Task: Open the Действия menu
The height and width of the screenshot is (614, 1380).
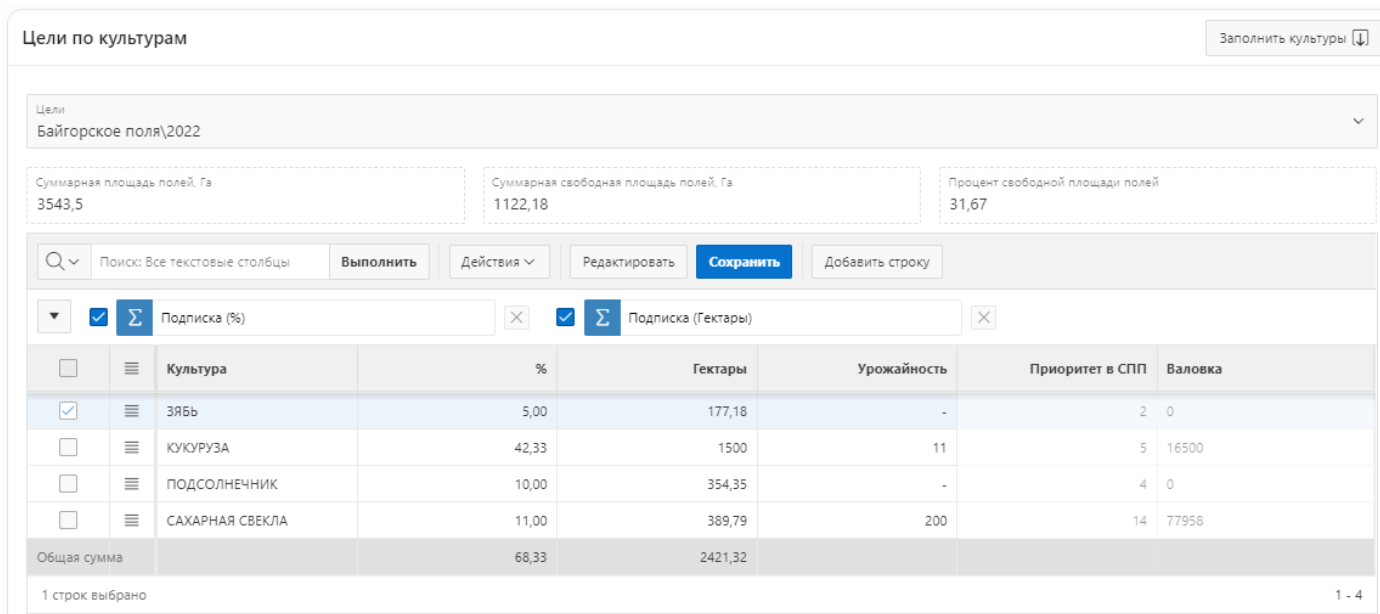Action: 497,262
